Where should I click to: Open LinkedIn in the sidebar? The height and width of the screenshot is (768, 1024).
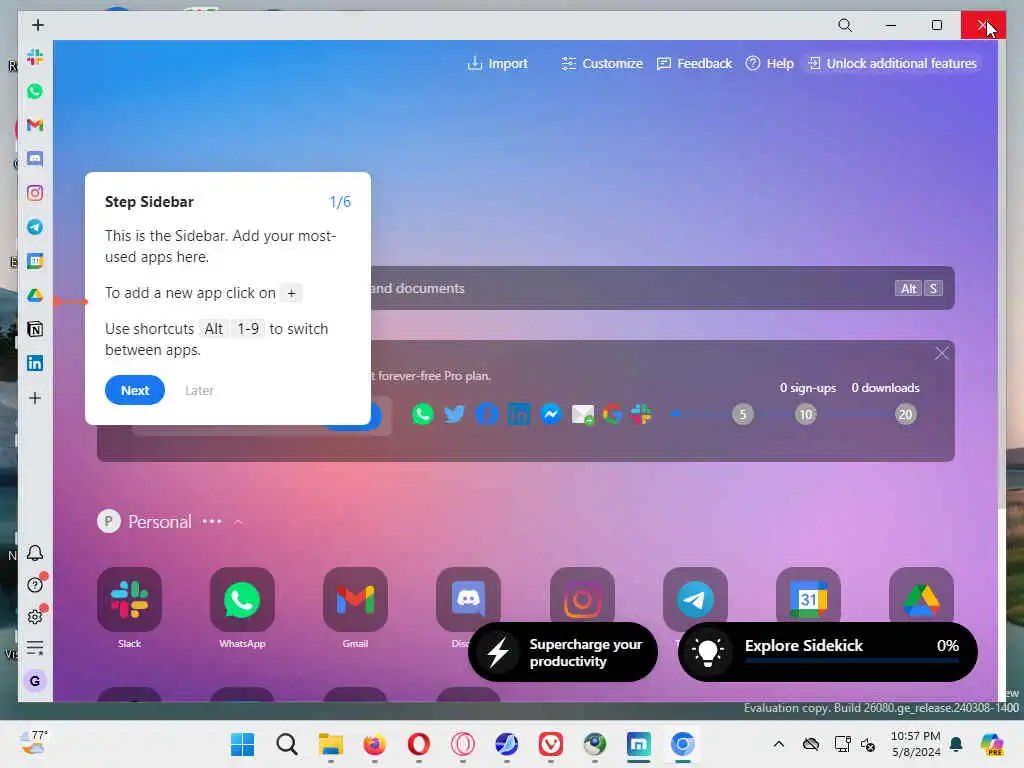[35, 363]
